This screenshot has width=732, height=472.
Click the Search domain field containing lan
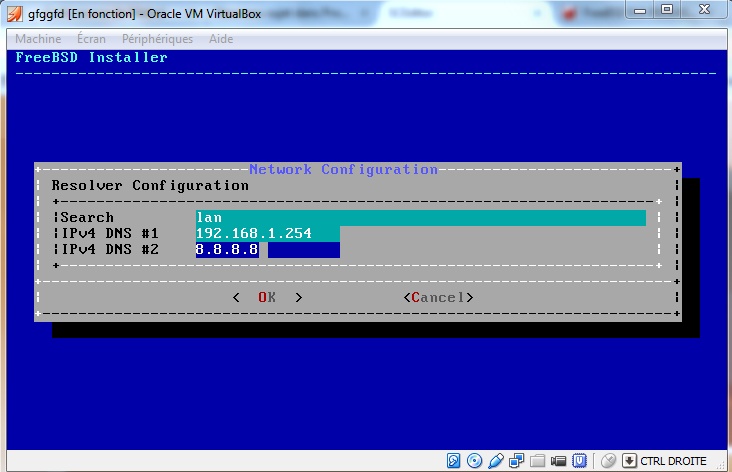pyautogui.click(x=421, y=218)
